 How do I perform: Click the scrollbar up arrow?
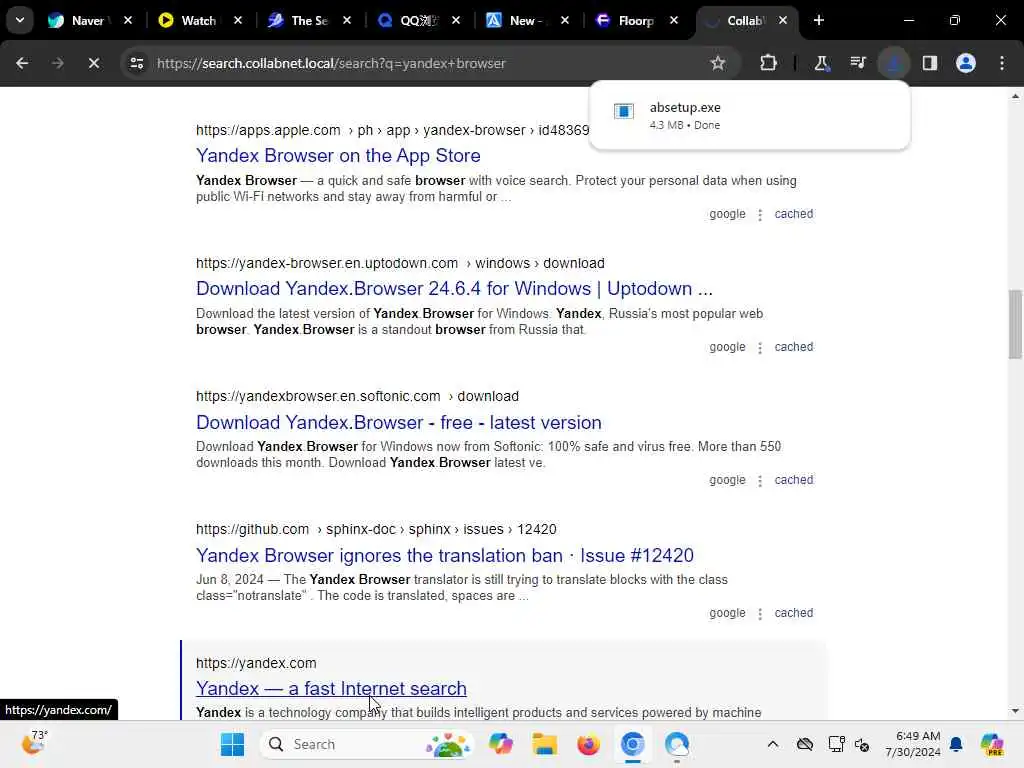[x=1015, y=96]
